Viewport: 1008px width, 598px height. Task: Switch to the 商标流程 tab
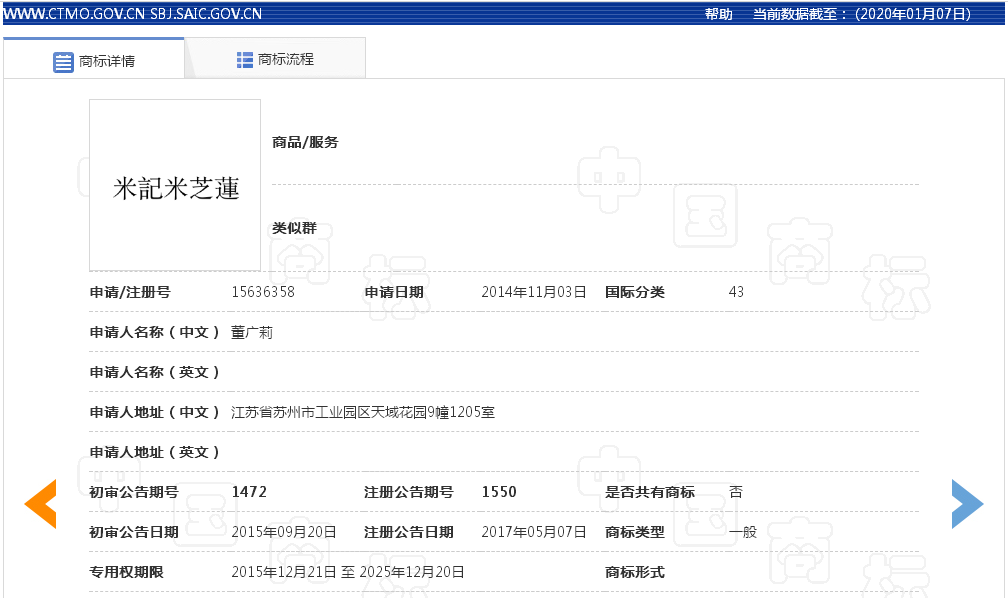pyautogui.click(x=275, y=59)
